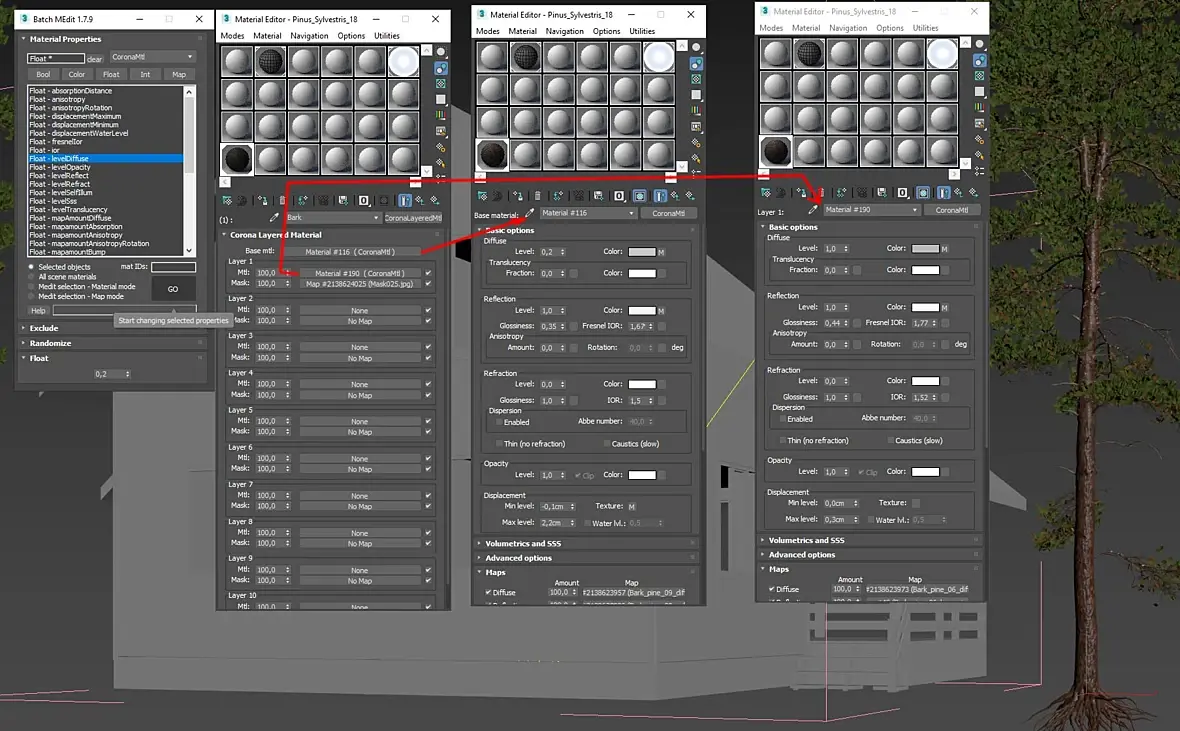This screenshot has width=1180, height=731.
Task: Open CoronaMtl material type dropdown in Batch MEdit
Action: [x=153, y=57]
